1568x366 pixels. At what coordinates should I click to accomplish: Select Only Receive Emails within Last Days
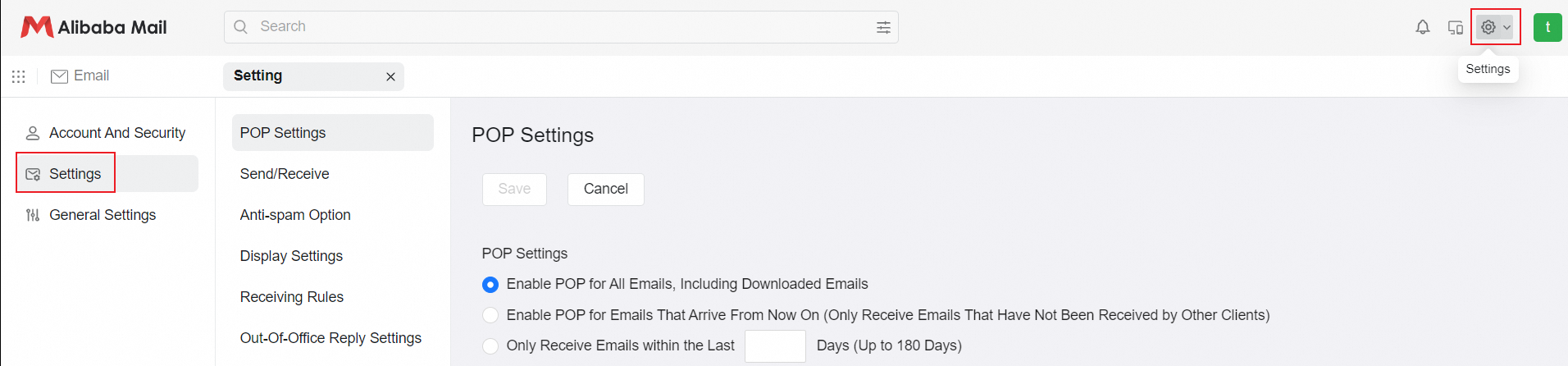490,345
